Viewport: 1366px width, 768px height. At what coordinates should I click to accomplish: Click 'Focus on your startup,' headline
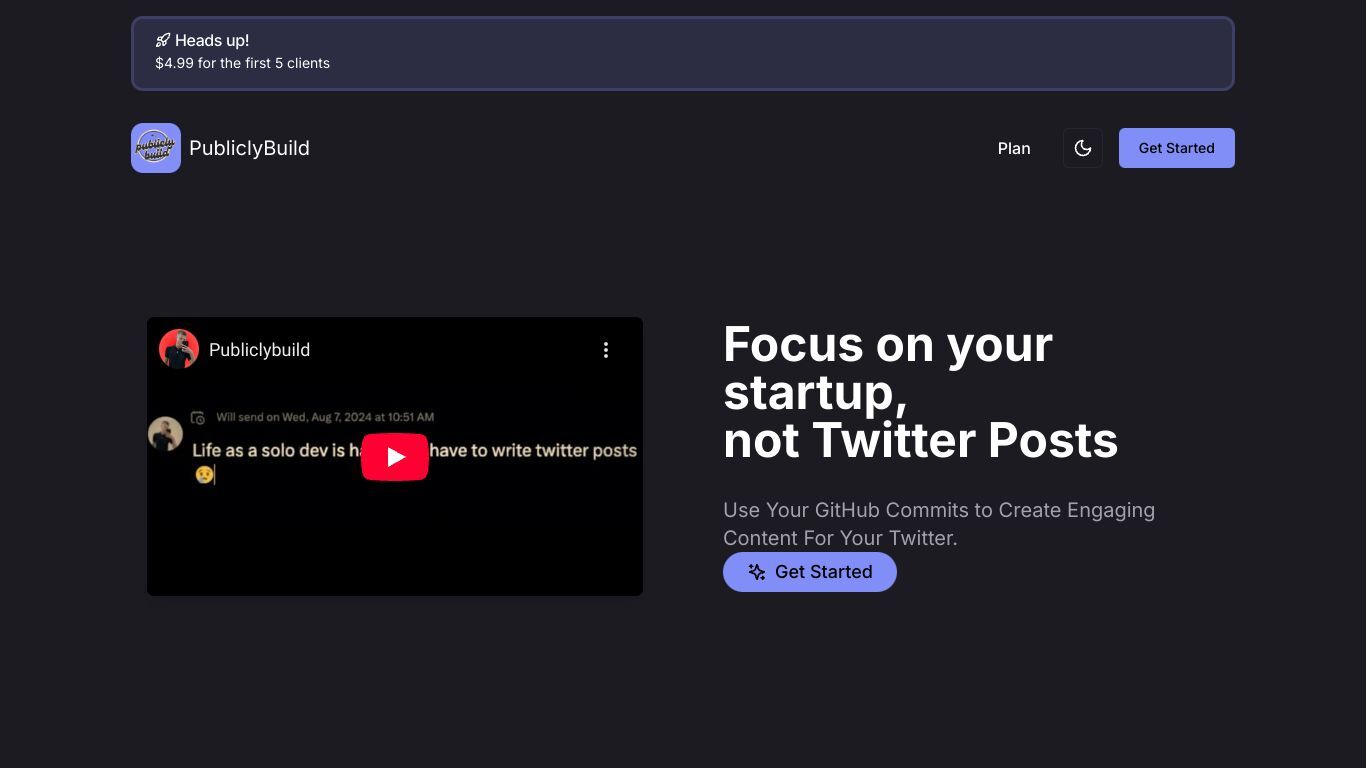pos(888,368)
